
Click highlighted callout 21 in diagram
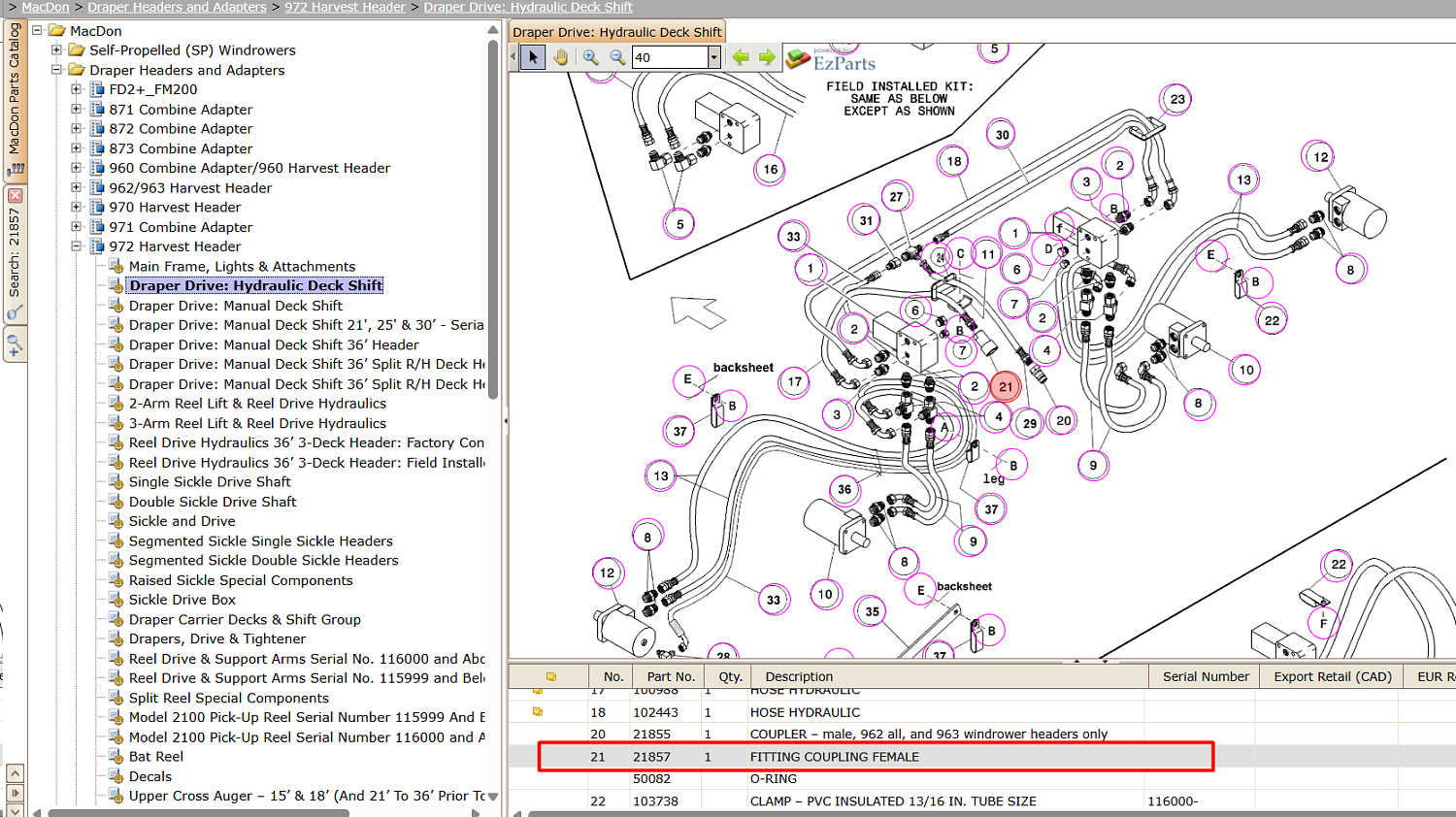pos(1006,386)
